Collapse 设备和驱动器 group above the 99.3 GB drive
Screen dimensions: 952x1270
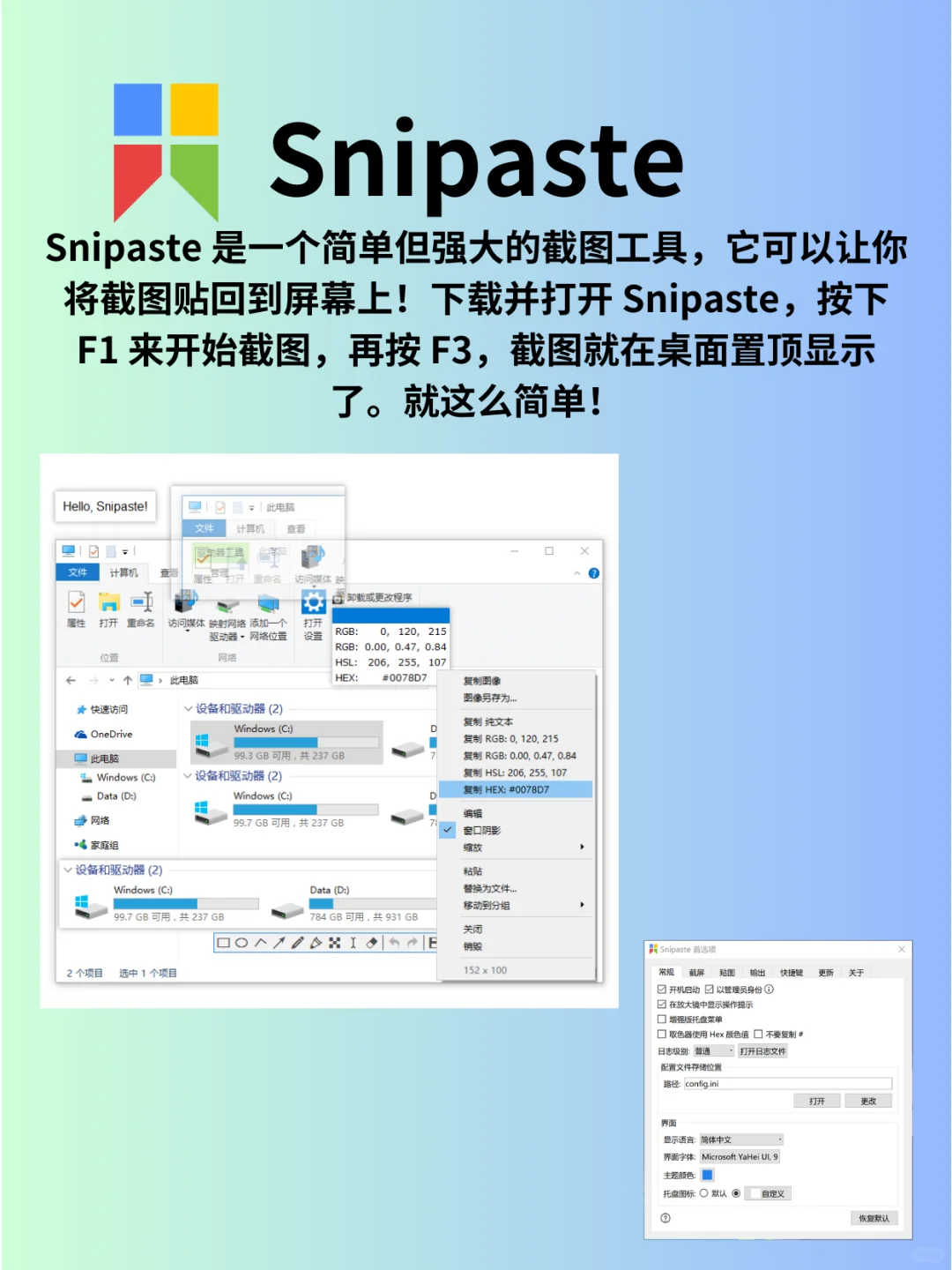coord(188,709)
